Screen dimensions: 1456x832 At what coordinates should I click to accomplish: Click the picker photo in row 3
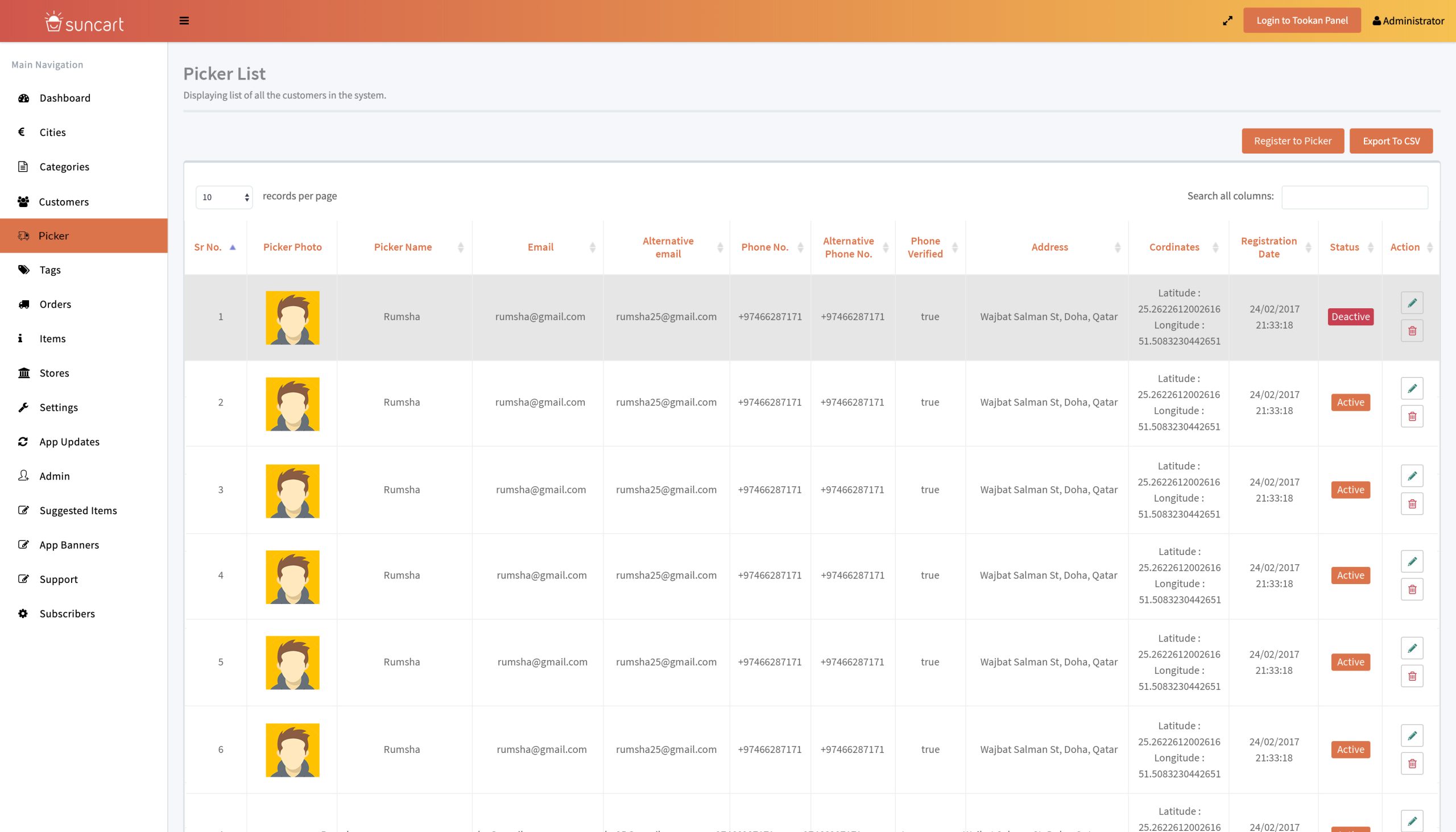pyautogui.click(x=292, y=491)
